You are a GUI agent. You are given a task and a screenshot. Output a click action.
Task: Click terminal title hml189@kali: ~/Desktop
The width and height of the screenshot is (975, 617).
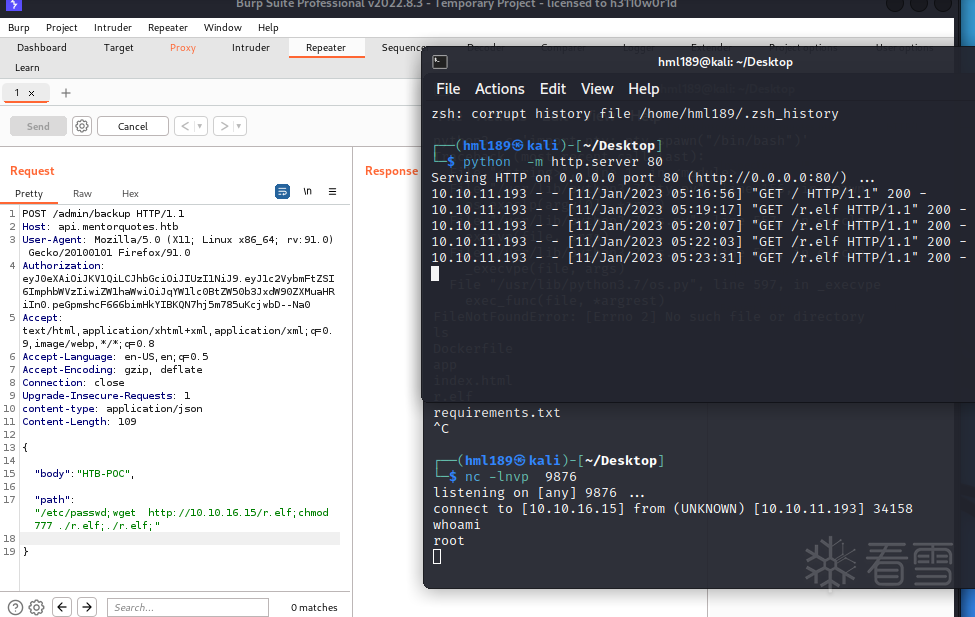[725, 62]
